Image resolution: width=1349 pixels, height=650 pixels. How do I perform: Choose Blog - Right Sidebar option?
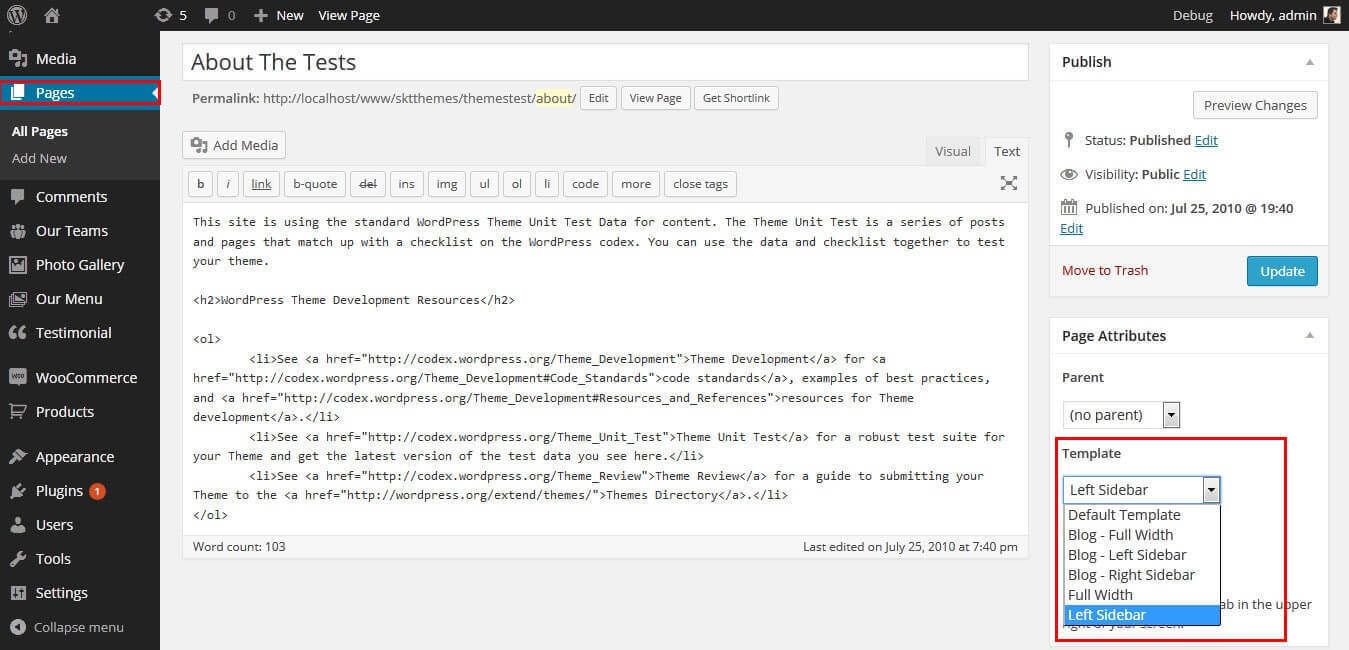1141,575
